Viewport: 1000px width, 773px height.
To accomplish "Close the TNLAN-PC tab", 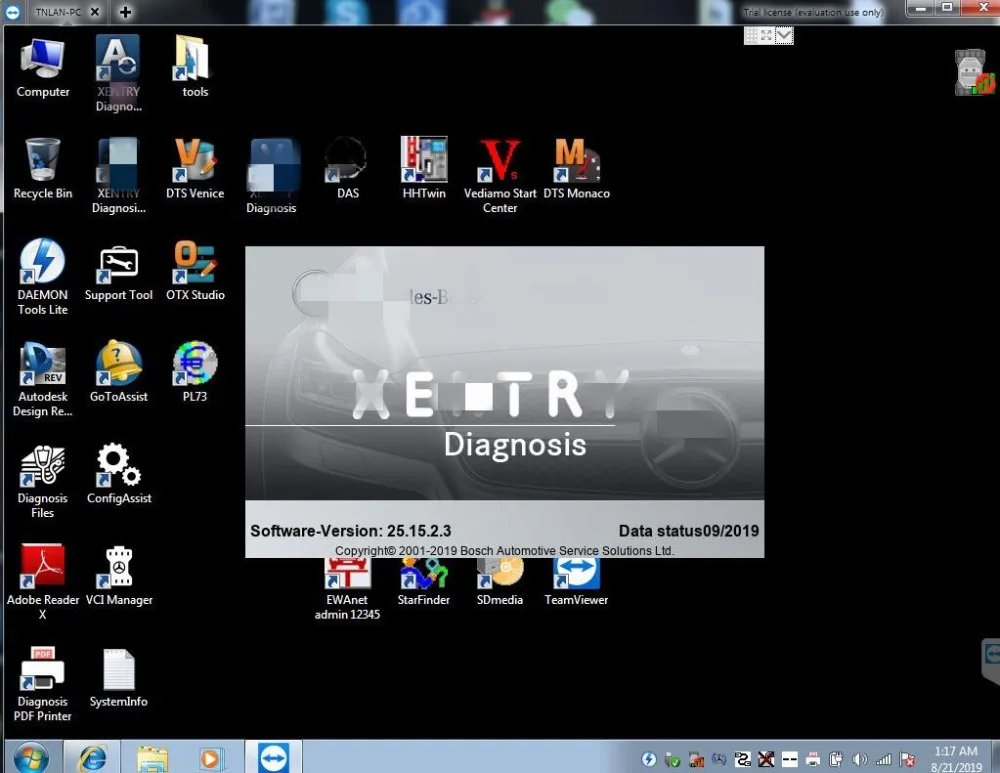I will 94,11.
